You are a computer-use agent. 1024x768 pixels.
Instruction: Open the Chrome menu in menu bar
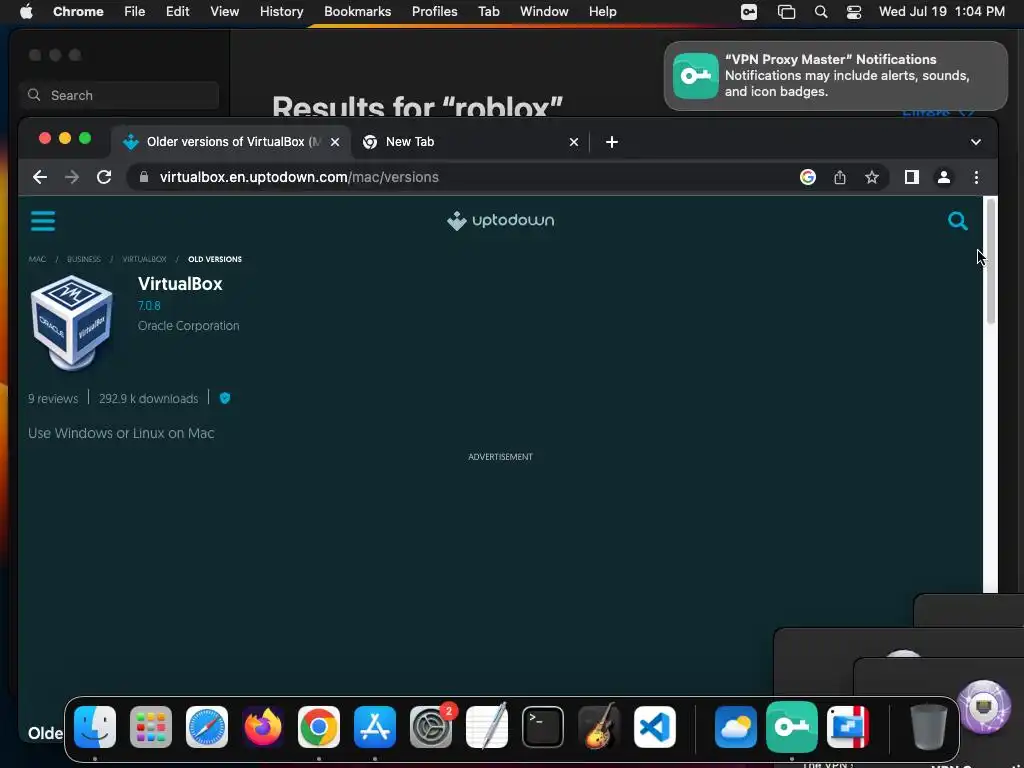click(x=78, y=12)
